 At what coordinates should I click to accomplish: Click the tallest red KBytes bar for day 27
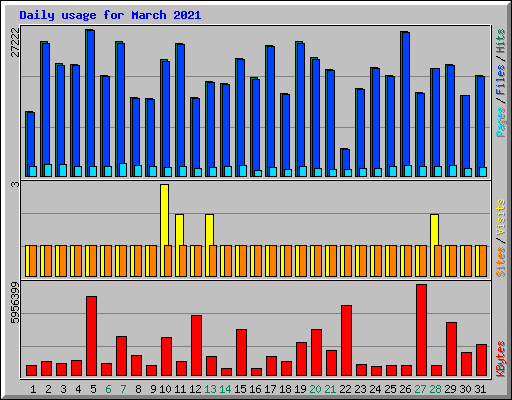click(x=421, y=330)
